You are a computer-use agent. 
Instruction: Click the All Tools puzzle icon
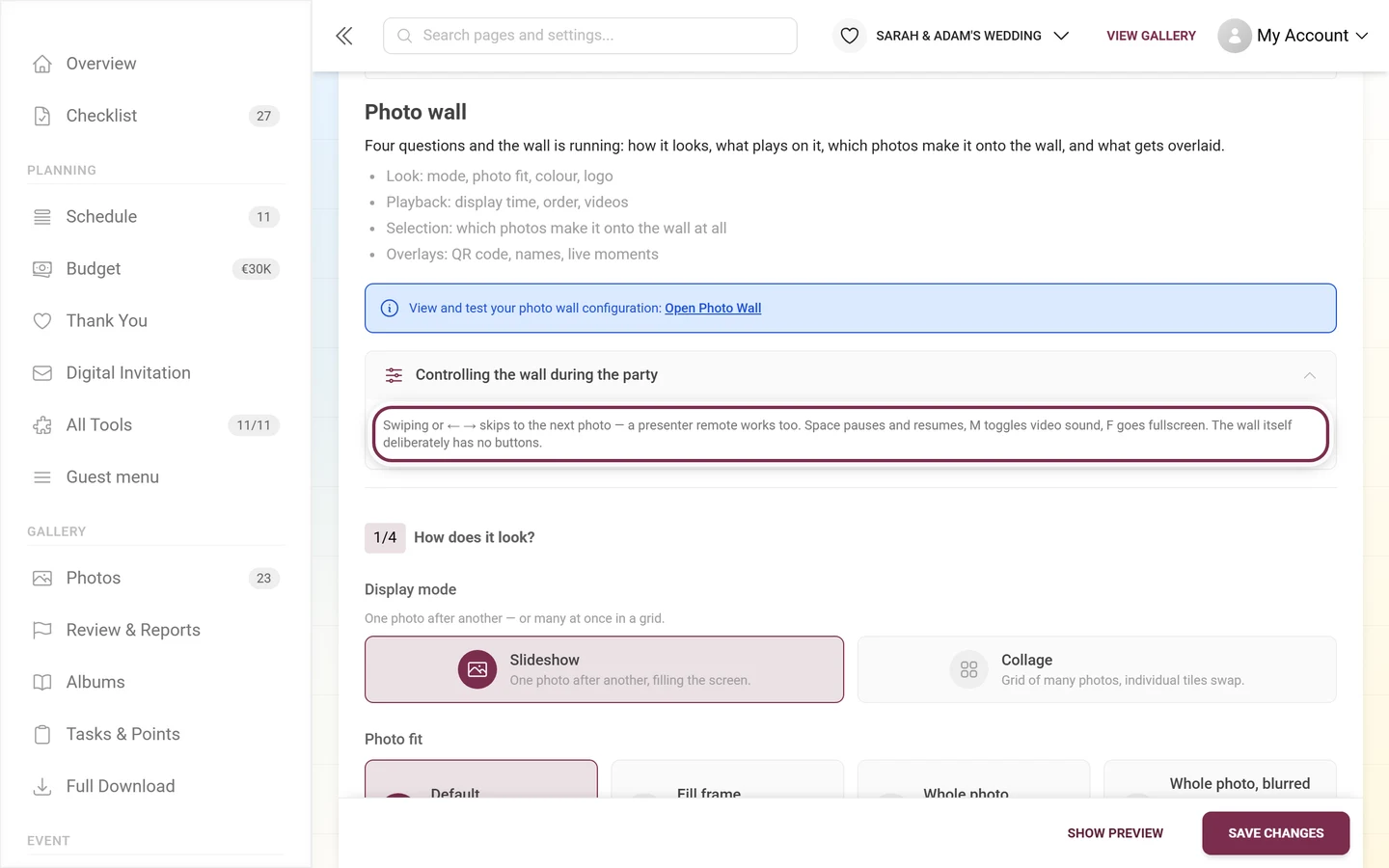point(42,425)
